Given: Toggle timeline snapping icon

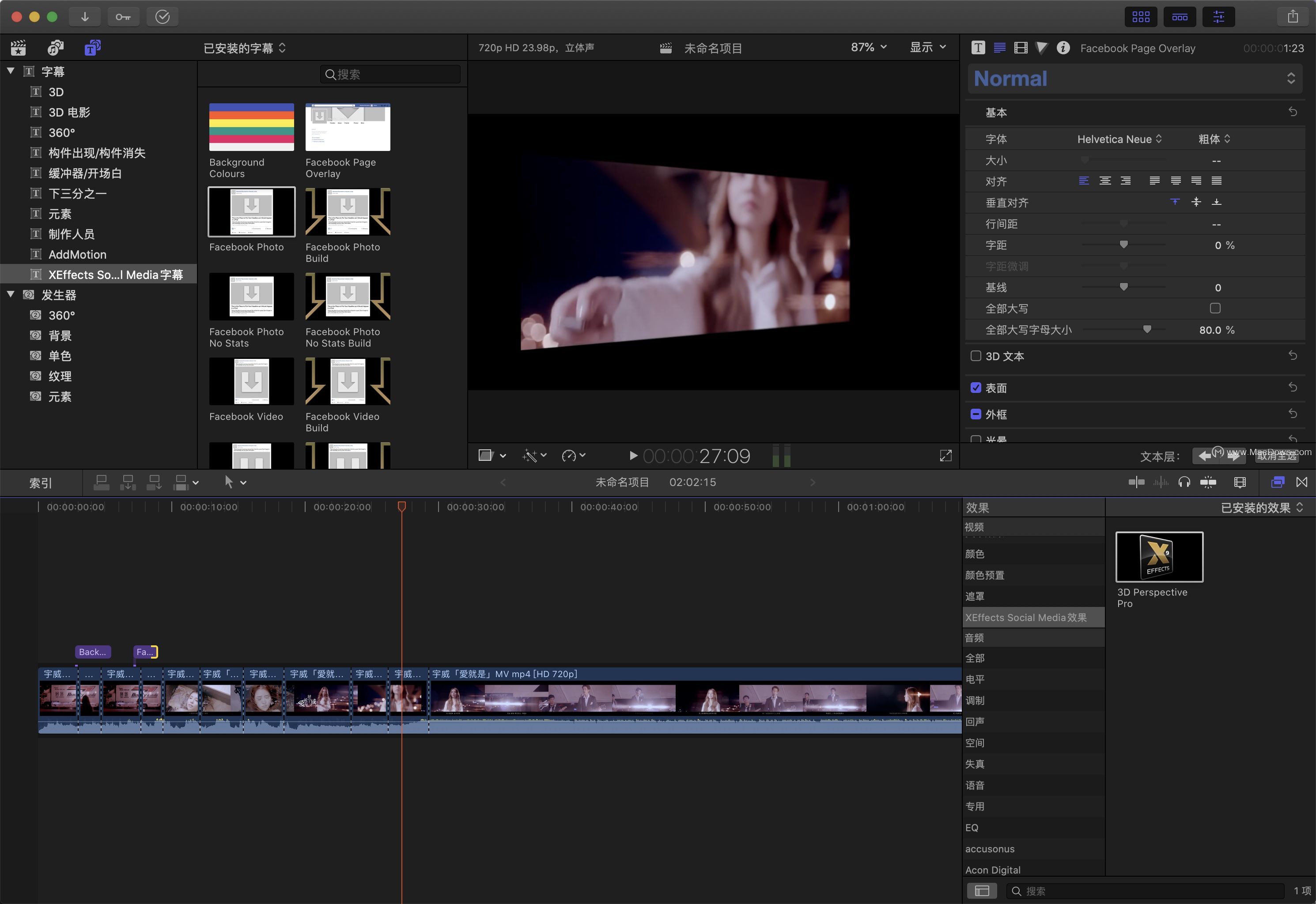Looking at the screenshot, I should pos(1207,482).
